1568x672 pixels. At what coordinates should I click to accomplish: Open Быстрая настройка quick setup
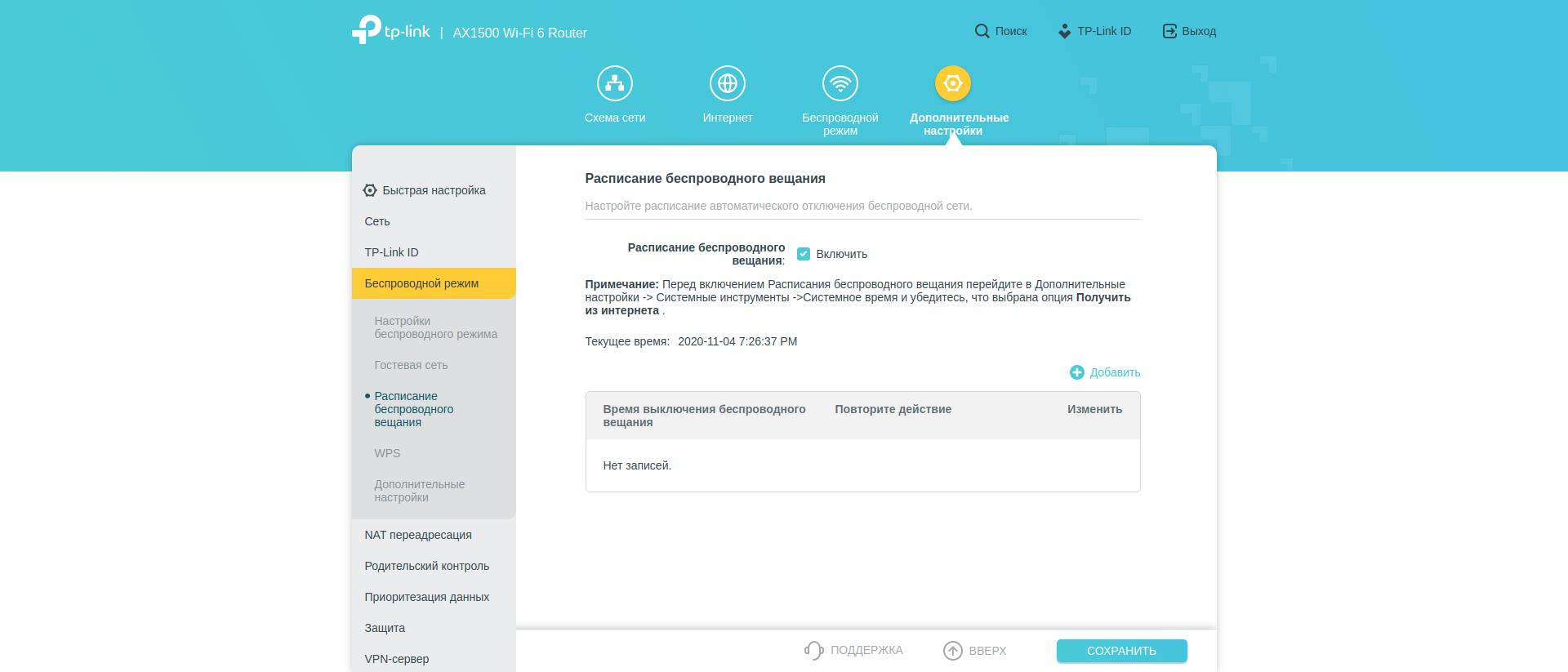coord(434,190)
